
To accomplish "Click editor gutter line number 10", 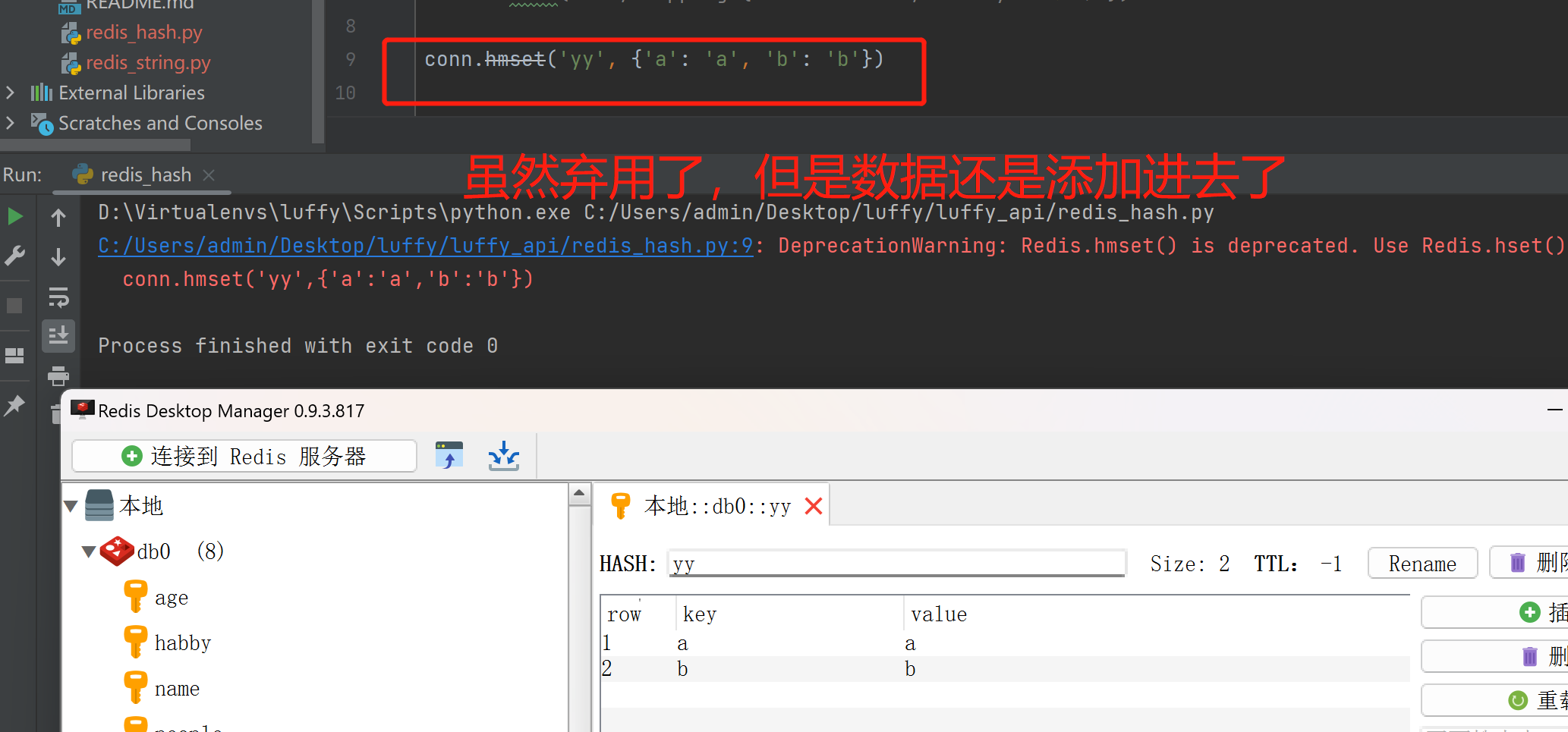I will pos(345,93).
